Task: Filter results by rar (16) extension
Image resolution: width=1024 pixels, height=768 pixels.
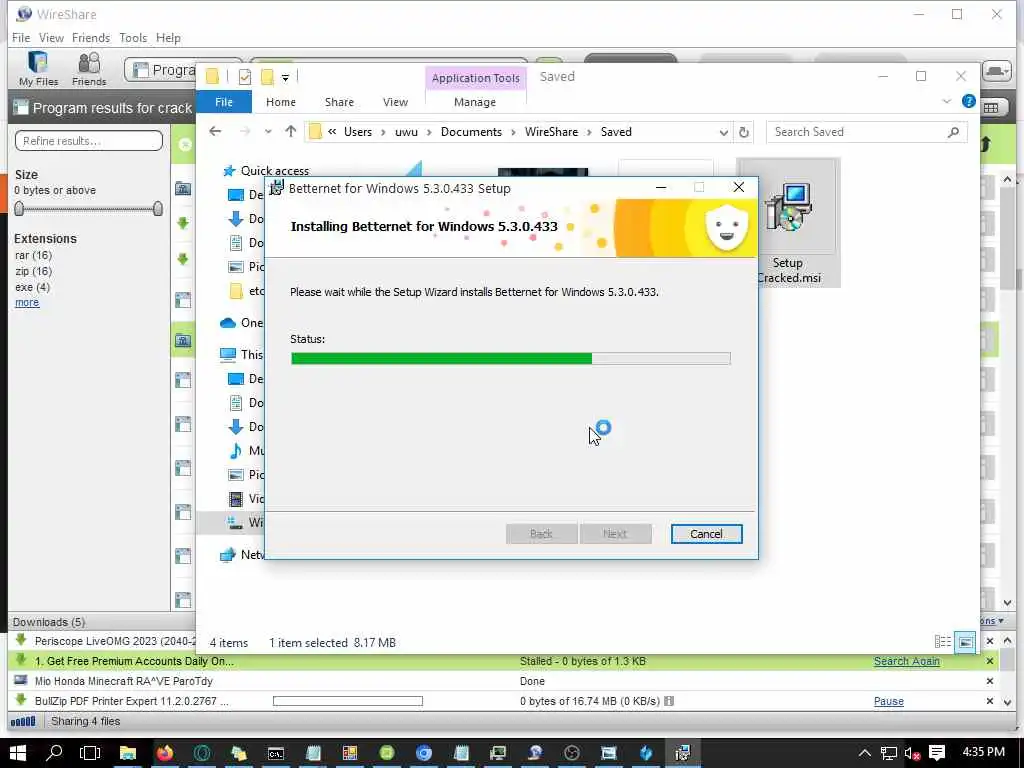Action: (x=33, y=255)
